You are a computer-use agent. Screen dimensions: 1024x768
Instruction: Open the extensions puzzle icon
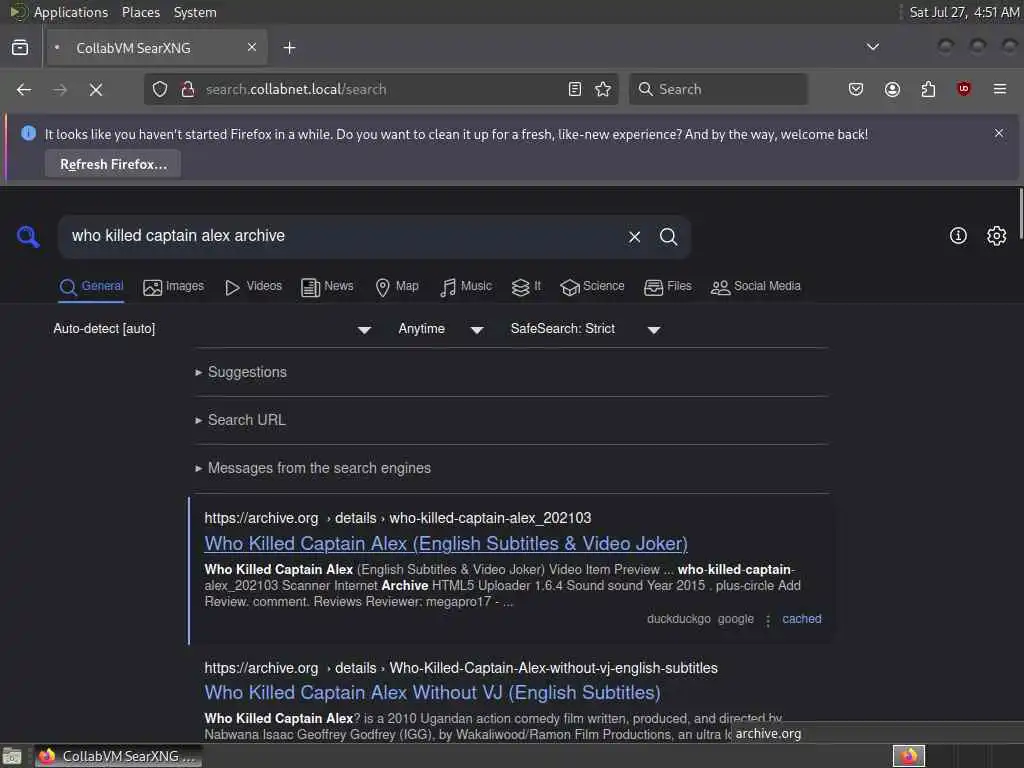pyautogui.click(x=928, y=89)
